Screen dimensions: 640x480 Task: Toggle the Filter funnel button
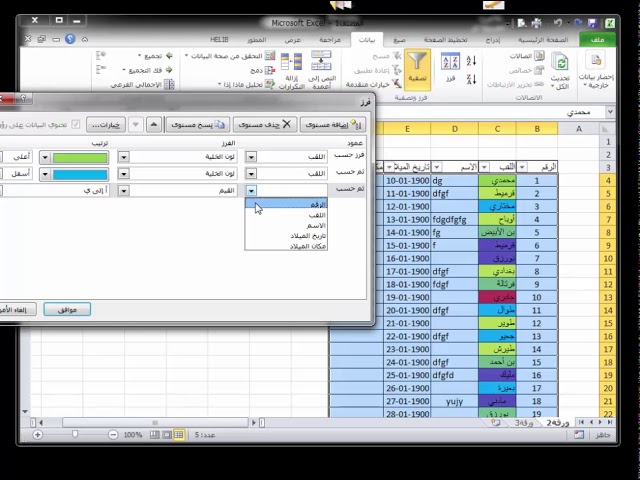(x=417, y=69)
